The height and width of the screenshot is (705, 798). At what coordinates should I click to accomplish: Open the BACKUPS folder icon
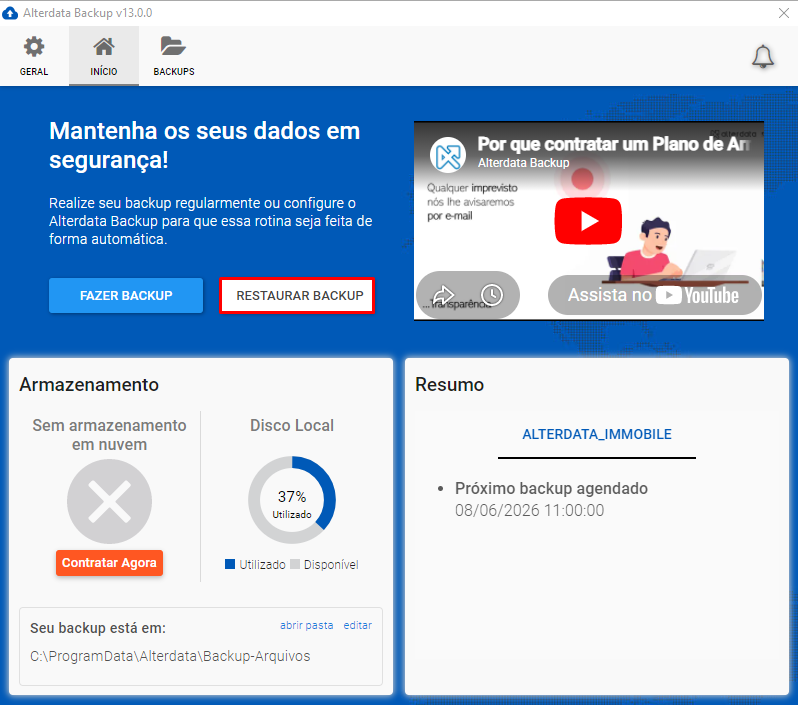173,46
